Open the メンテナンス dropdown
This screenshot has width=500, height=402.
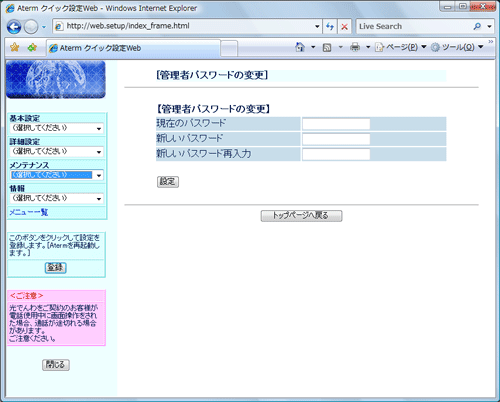coord(56,175)
